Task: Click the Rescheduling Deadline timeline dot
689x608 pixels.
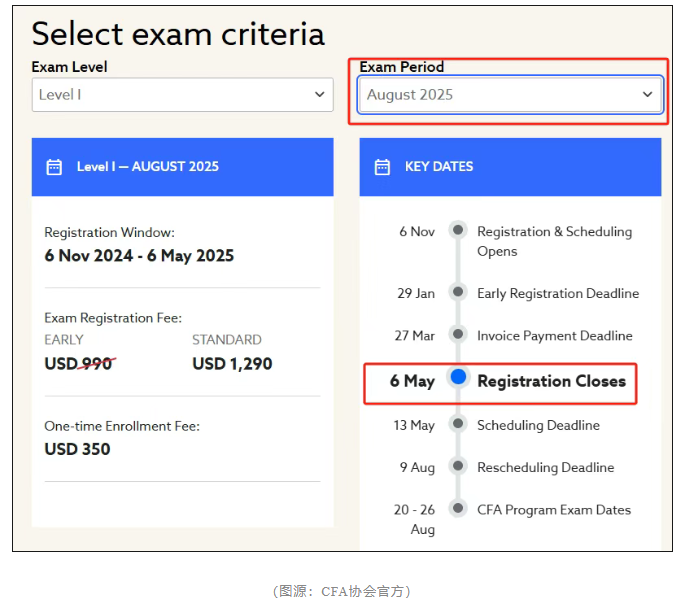Action: pos(458,466)
